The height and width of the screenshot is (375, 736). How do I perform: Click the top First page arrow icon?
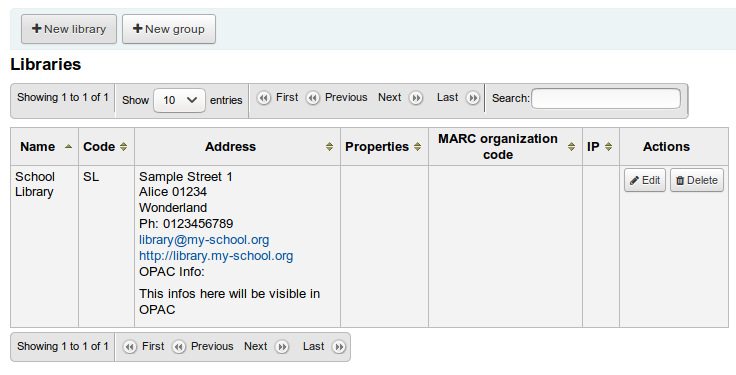pyautogui.click(x=264, y=98)
